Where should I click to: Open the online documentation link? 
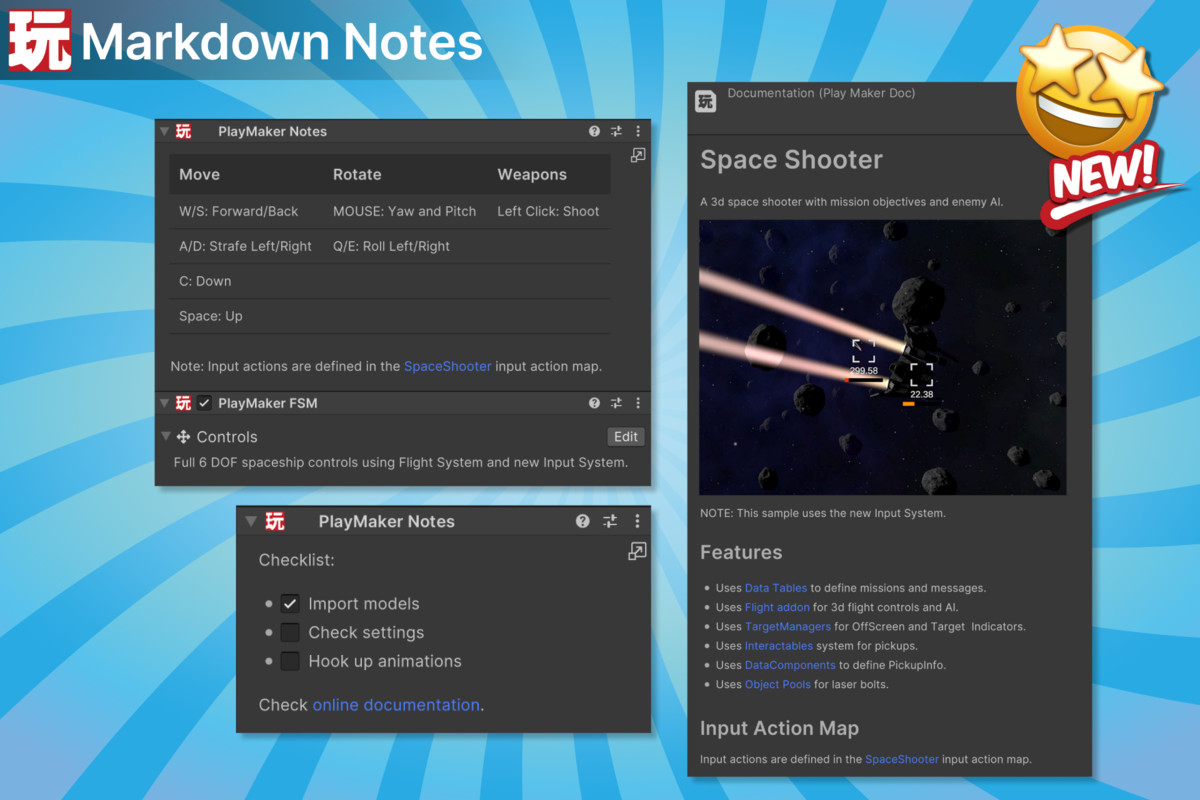coord(396,705)
